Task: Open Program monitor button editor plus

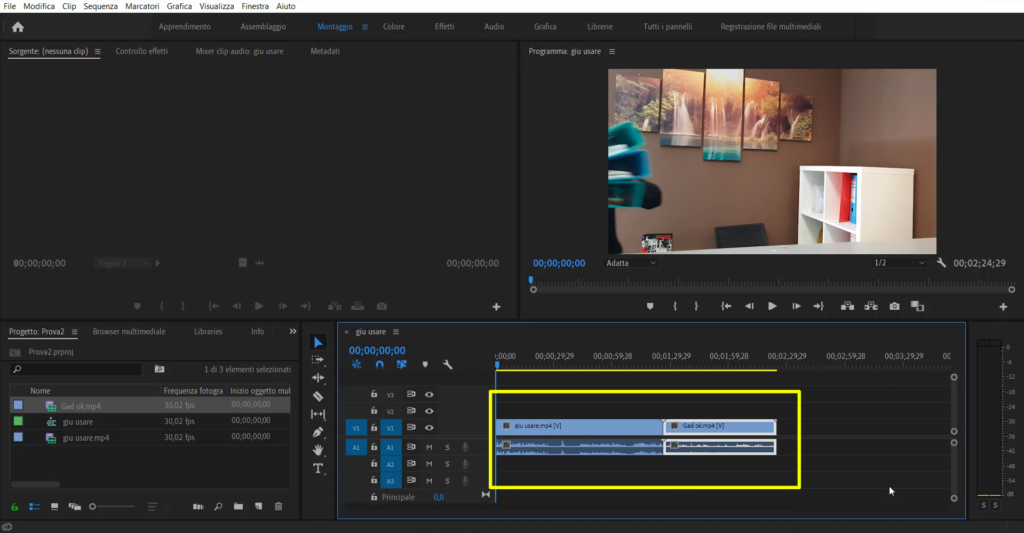Action: click(x=1003, y=306)
